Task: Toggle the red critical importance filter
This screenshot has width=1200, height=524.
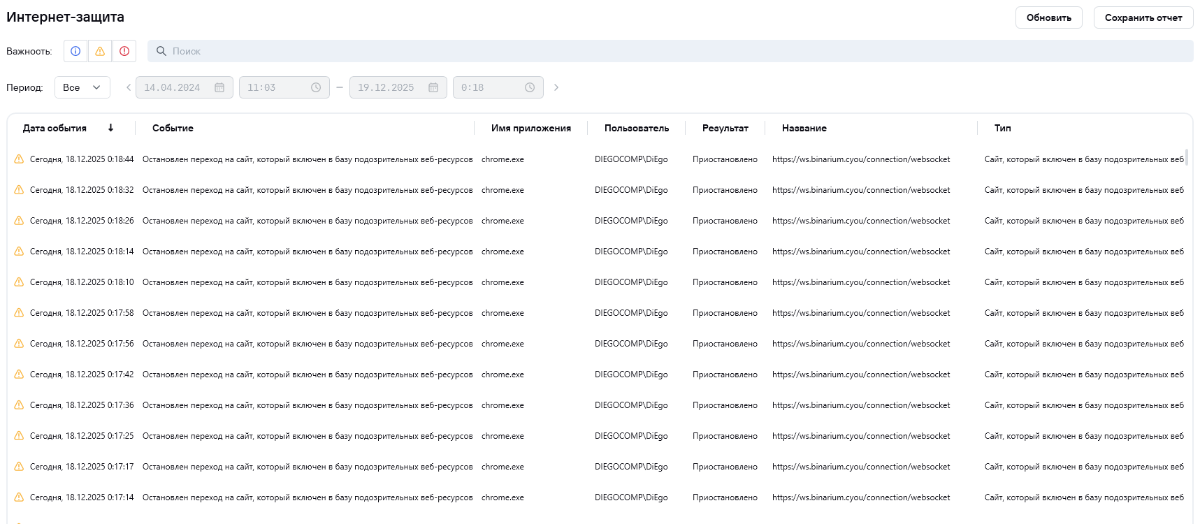Action: point(124,51)
